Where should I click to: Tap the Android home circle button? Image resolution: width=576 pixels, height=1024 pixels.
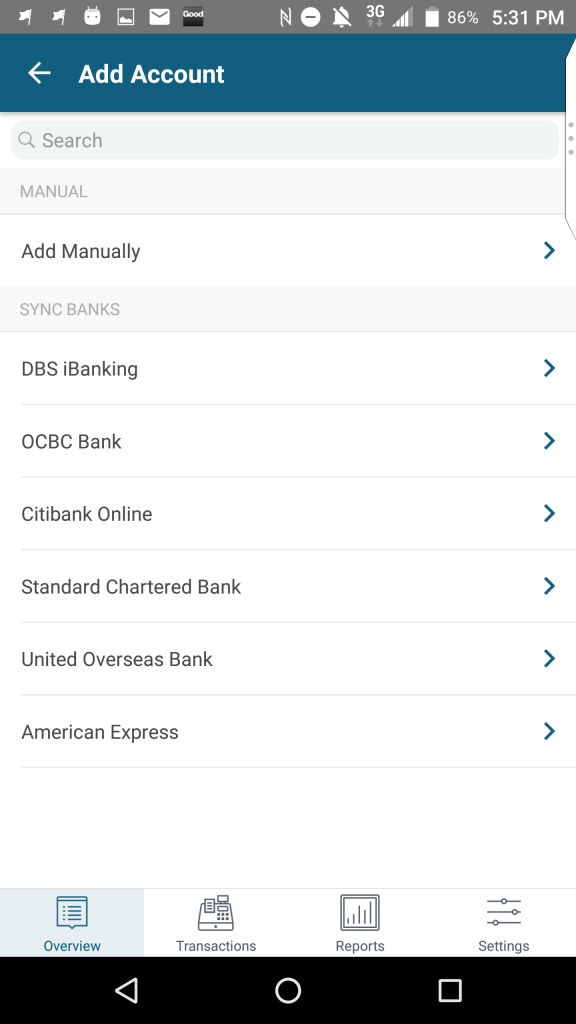[288, 991]
